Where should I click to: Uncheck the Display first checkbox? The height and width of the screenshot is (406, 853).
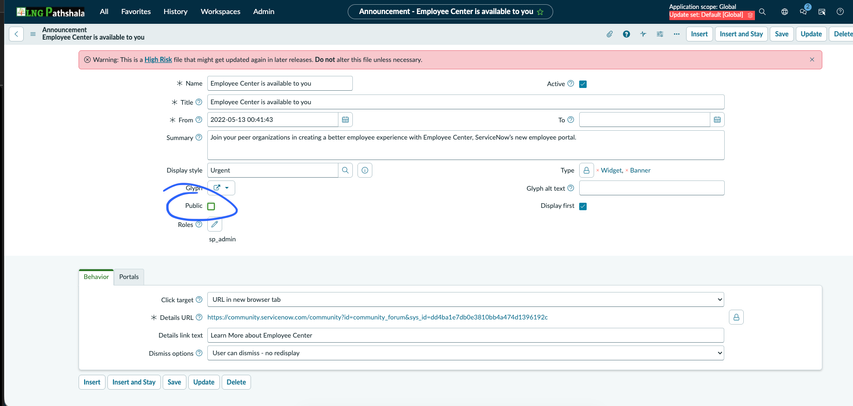point(583,206)
